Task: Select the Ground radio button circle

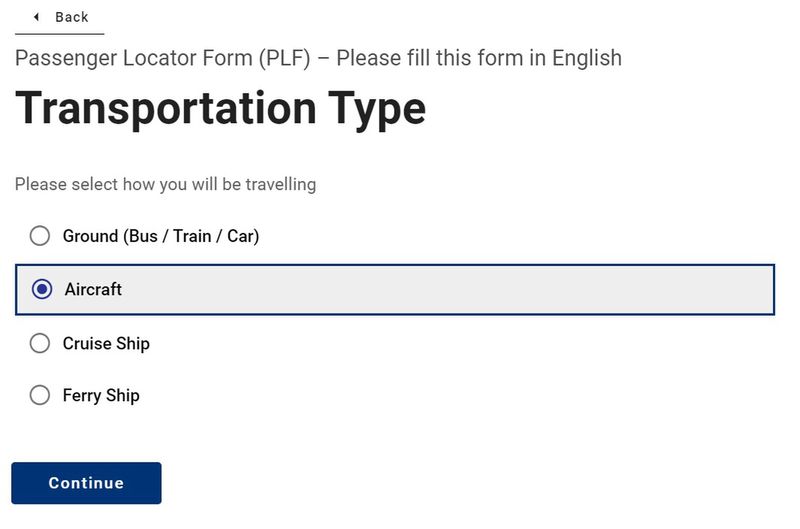Action: tap(40, 236)
